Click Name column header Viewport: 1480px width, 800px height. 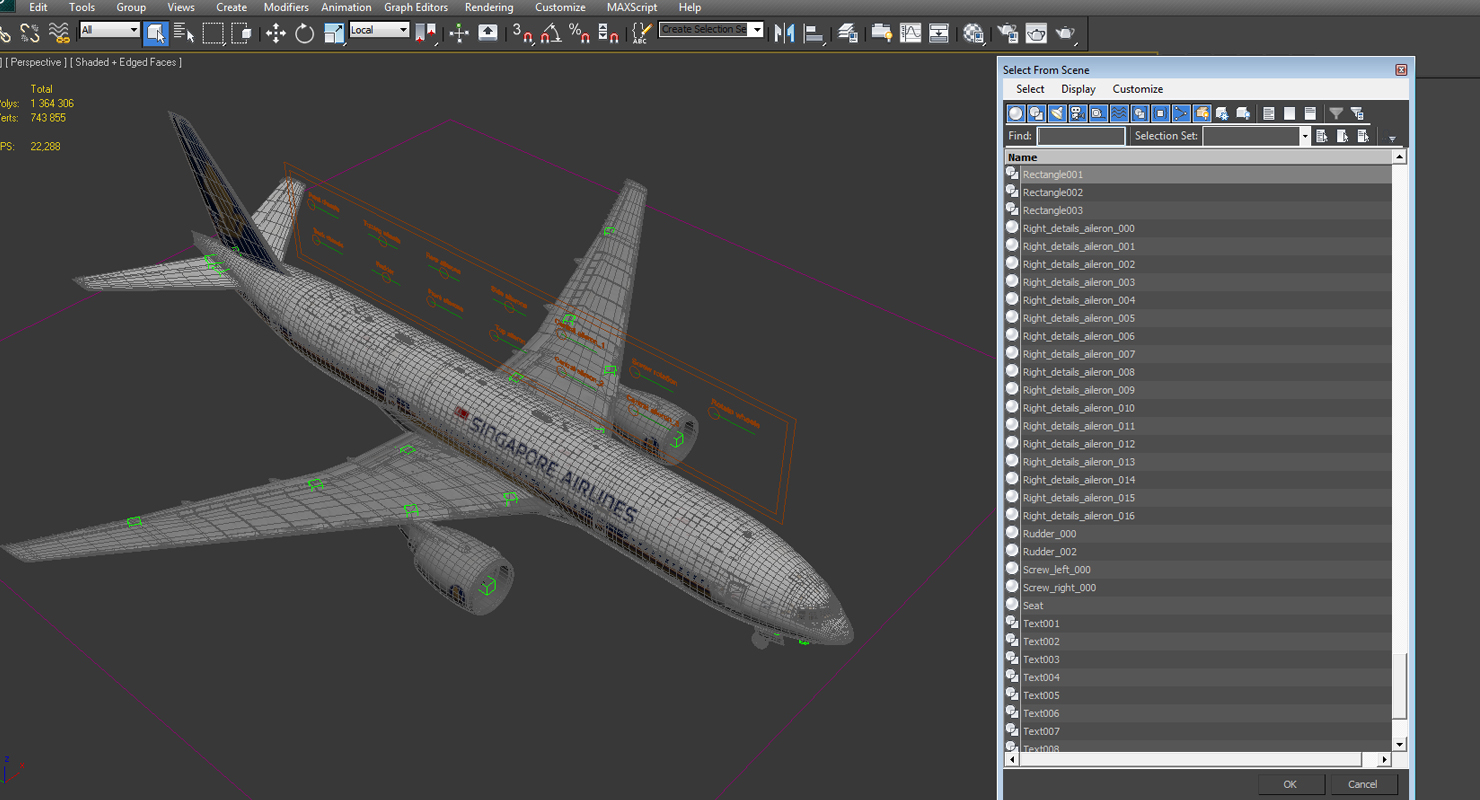1198,157
